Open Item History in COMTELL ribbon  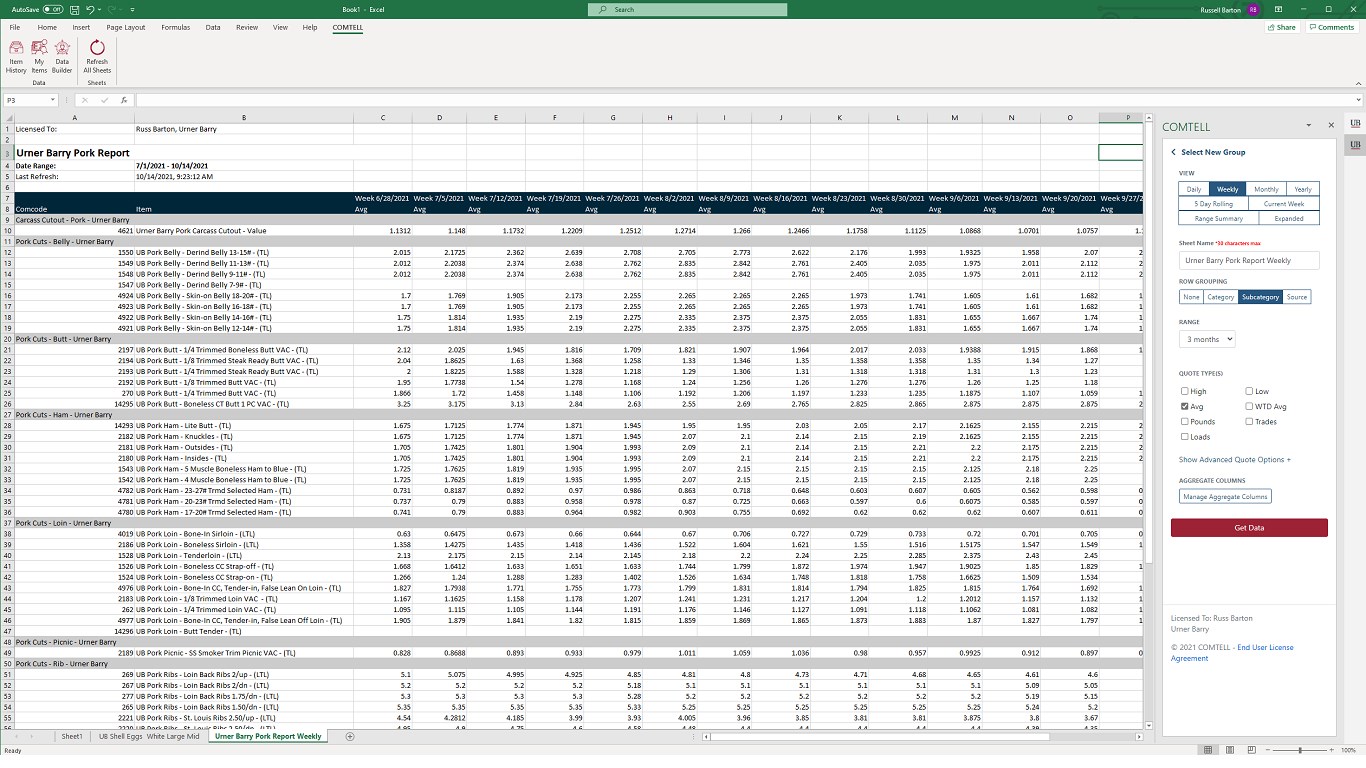click(16, 57)
